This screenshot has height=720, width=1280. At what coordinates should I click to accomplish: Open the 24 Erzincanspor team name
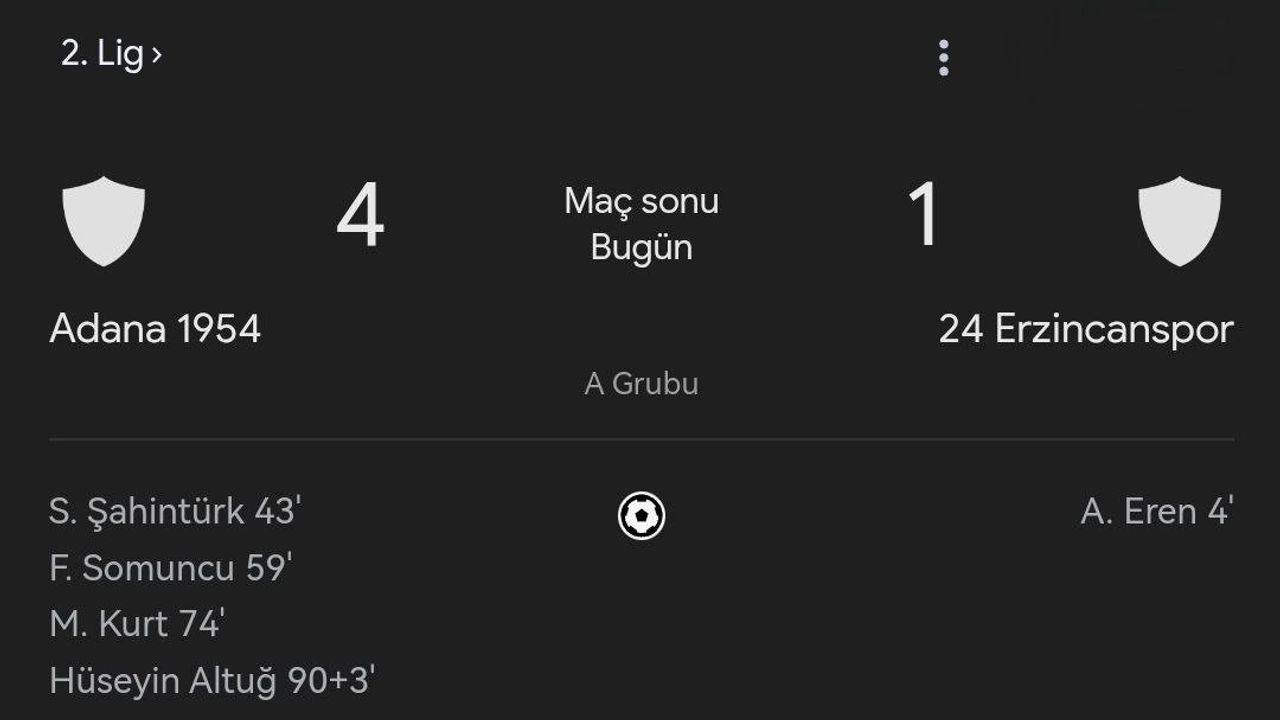tap(1086, 329)
